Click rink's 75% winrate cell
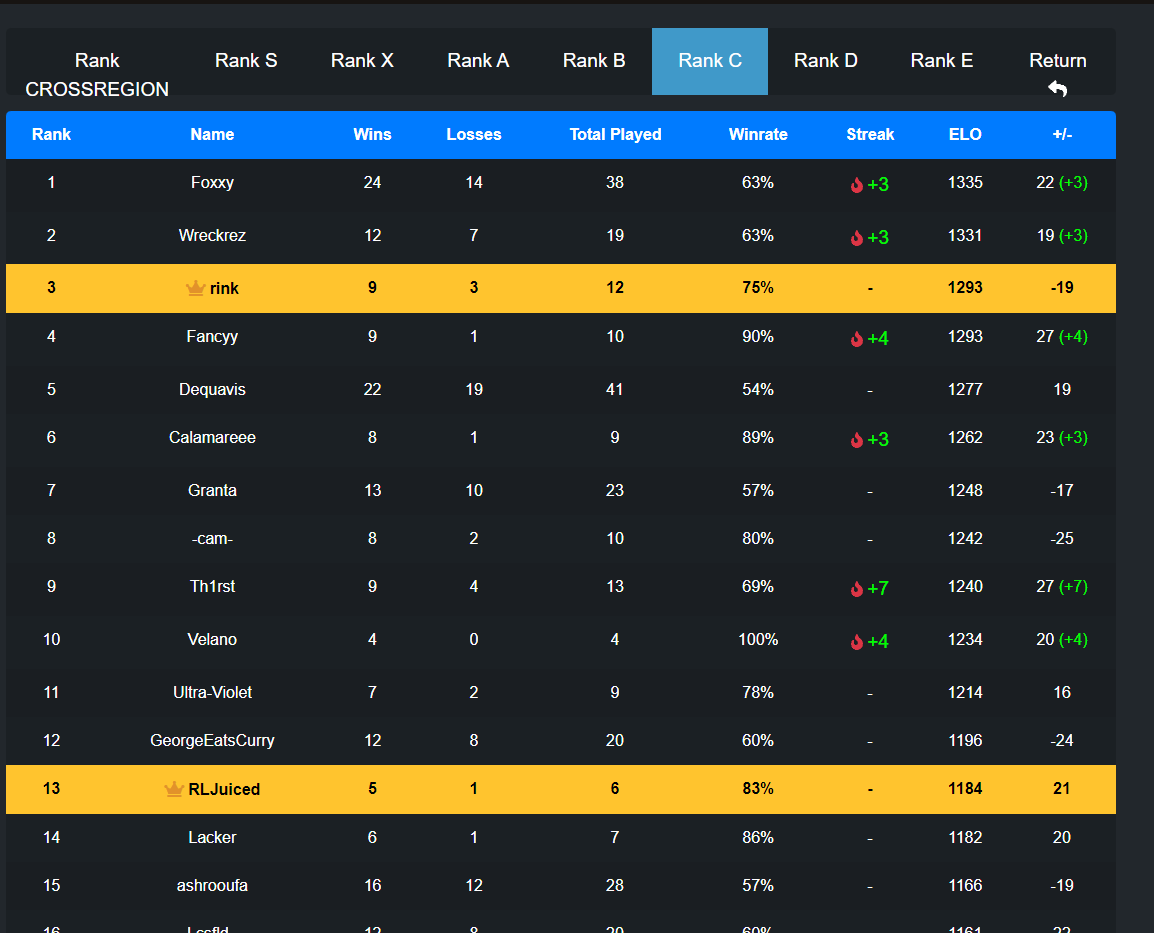The height and width of the screenshot is (933, 1154). click(x=758, y=288)
